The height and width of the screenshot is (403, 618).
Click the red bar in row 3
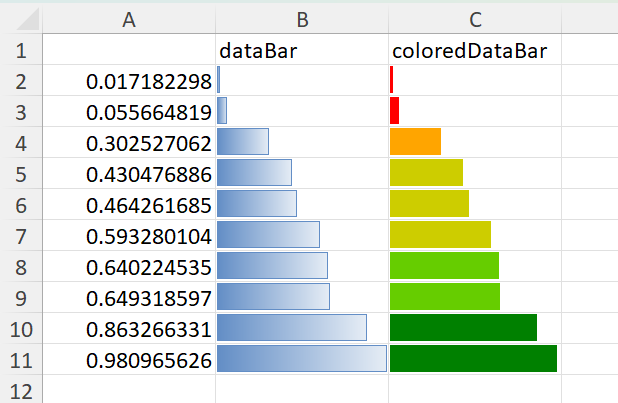[395, 110]
